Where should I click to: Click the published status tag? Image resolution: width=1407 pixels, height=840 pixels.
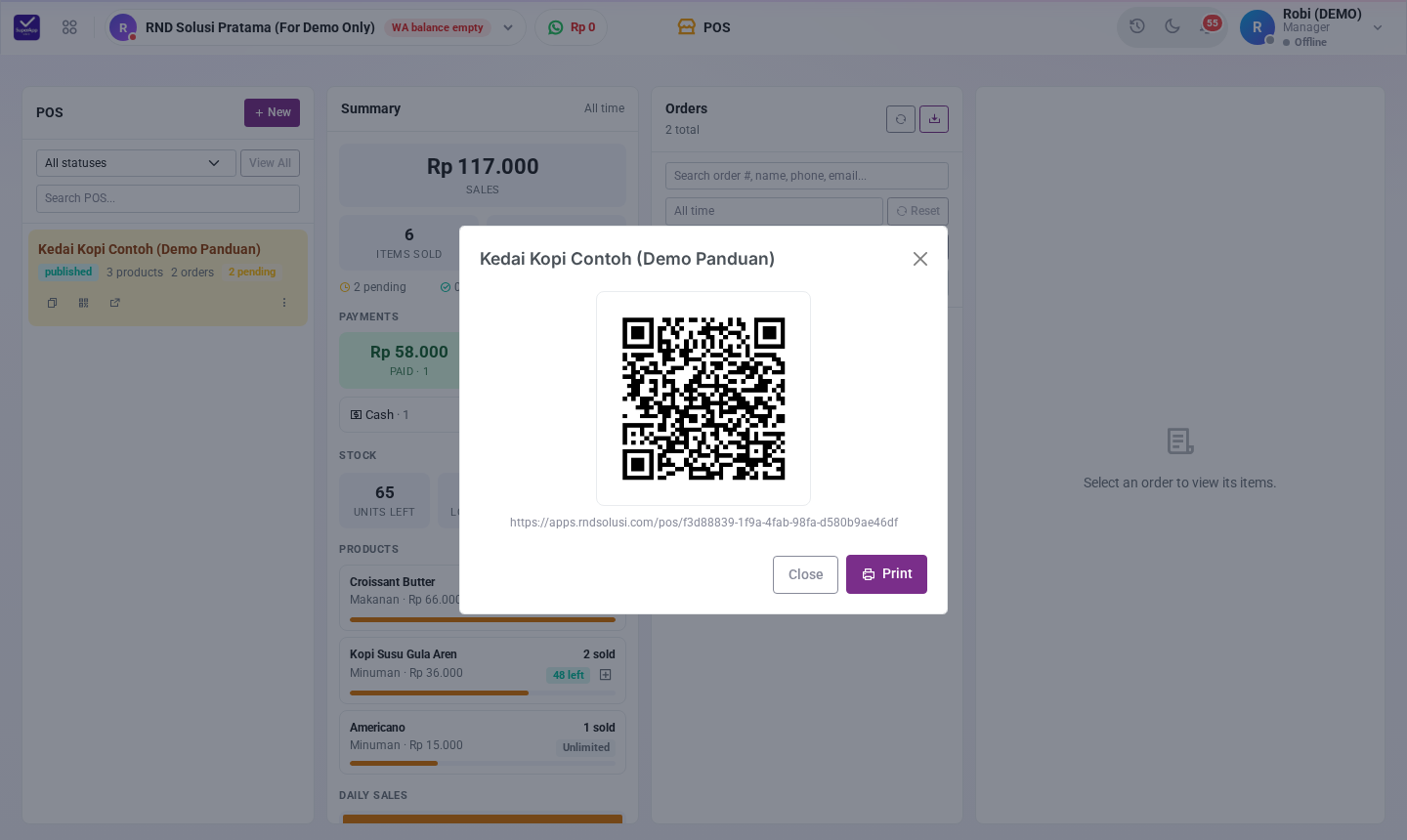pyautogui.click(x=68, y=273)
